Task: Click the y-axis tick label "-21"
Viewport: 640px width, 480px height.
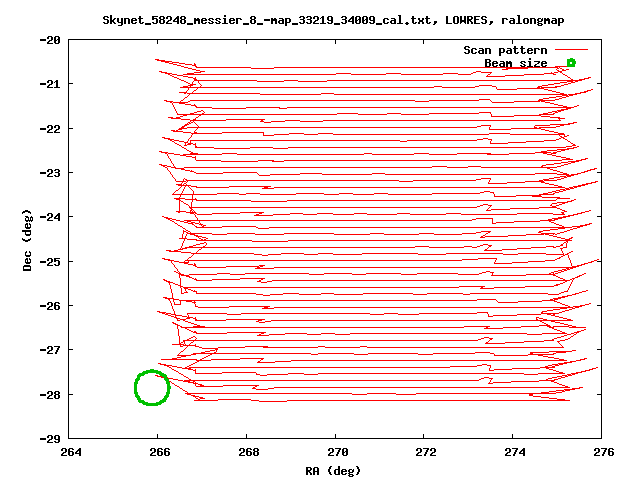Action: (x=50, y=84)
